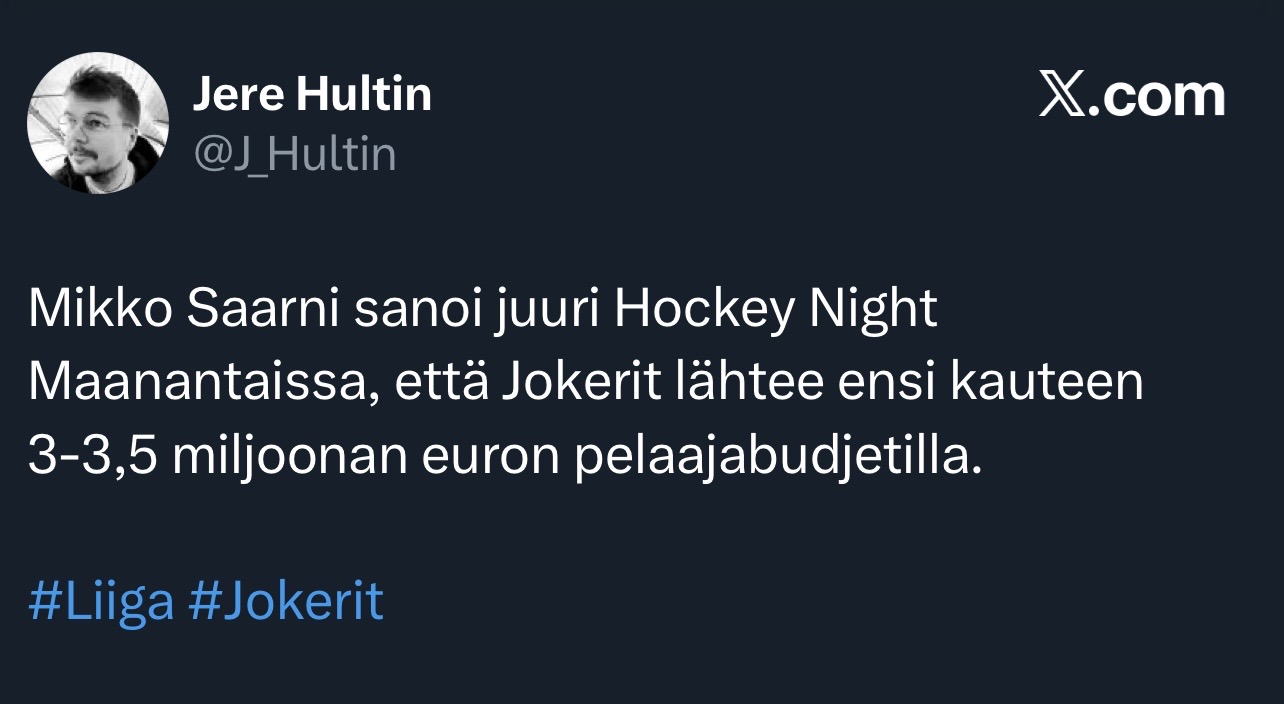Click the display name Jere Hultin
This screenshot has height=704, width=1284.
[x=311, y=95]
